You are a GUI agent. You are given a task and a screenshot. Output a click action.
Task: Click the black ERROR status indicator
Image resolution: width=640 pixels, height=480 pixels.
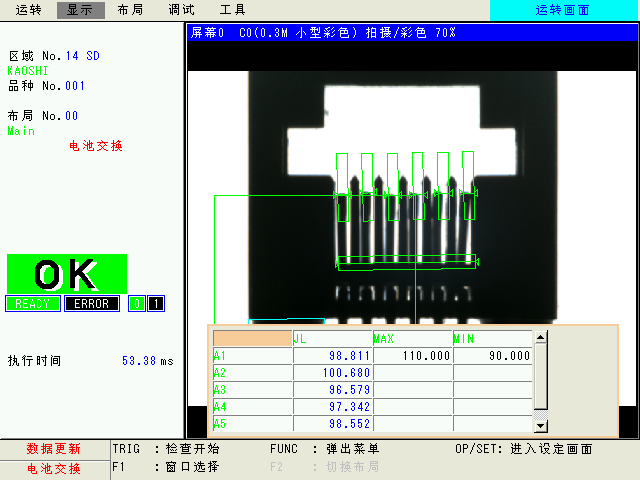click(92, 304)
